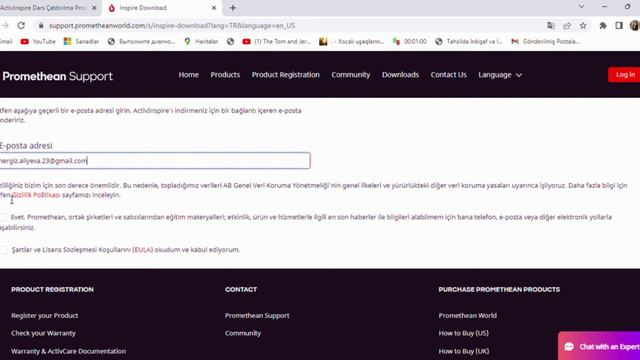Open the Community footer link
The image size is (640, 360).
243,333
